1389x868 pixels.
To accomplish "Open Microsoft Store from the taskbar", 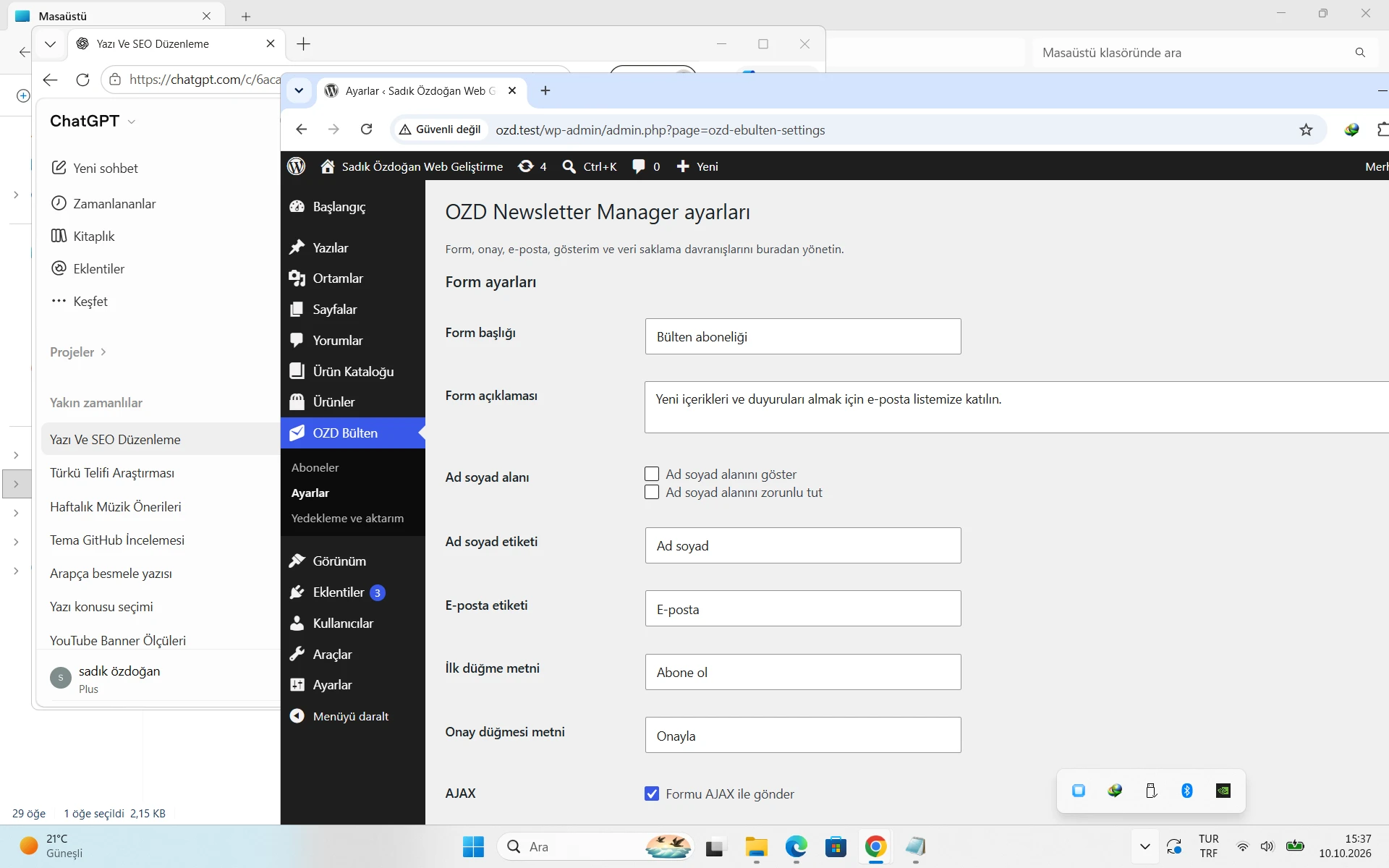I will coord(836,846).
